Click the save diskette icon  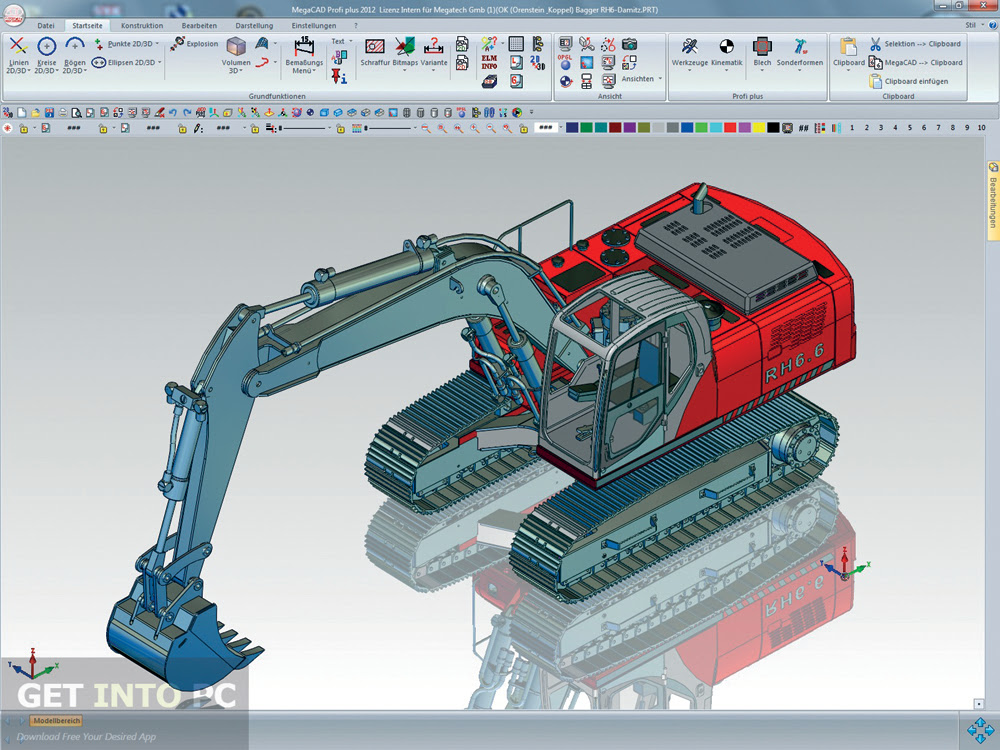point(49,113)
